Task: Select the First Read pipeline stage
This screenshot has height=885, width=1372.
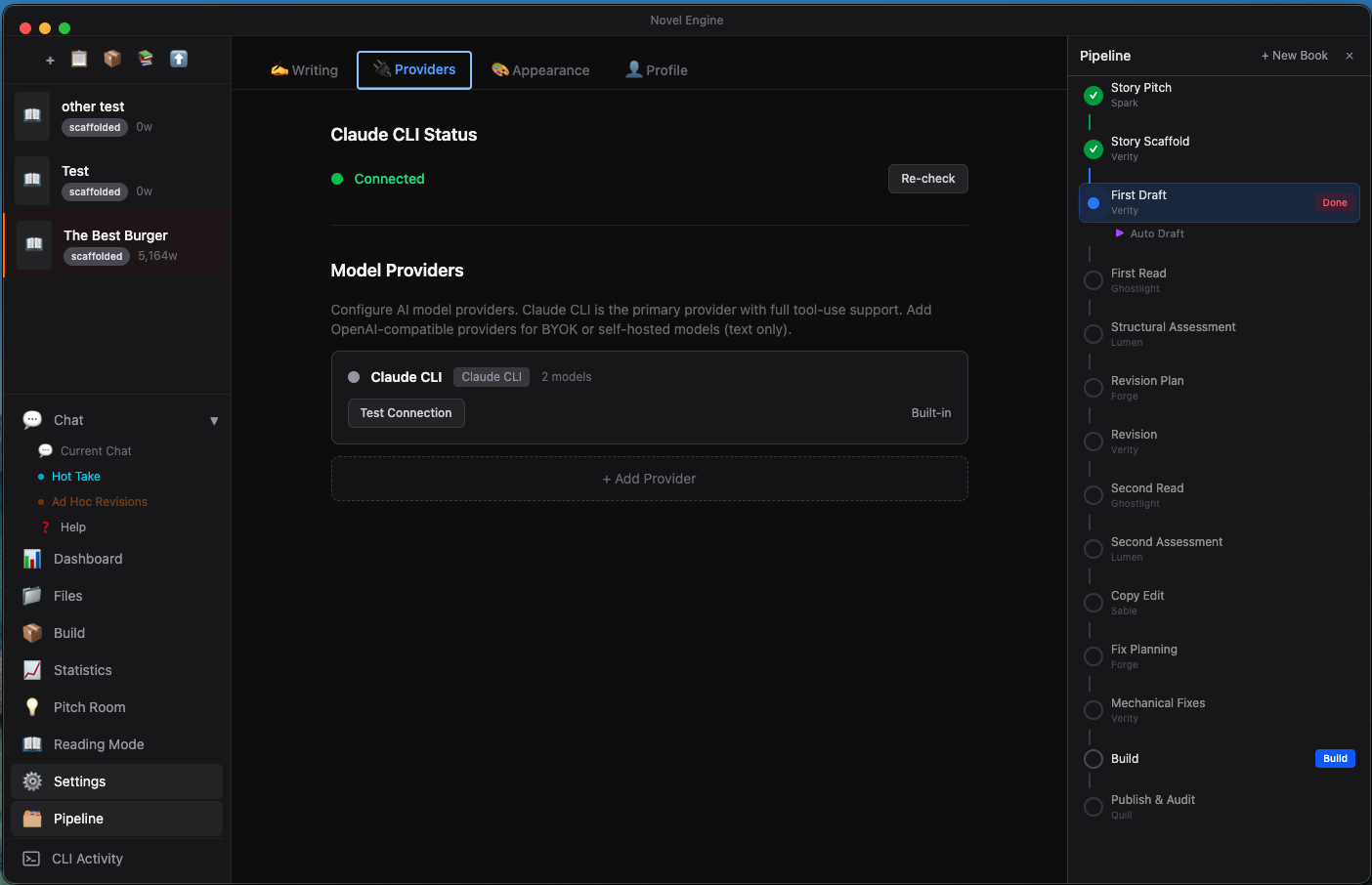Action: (1220, 280)
